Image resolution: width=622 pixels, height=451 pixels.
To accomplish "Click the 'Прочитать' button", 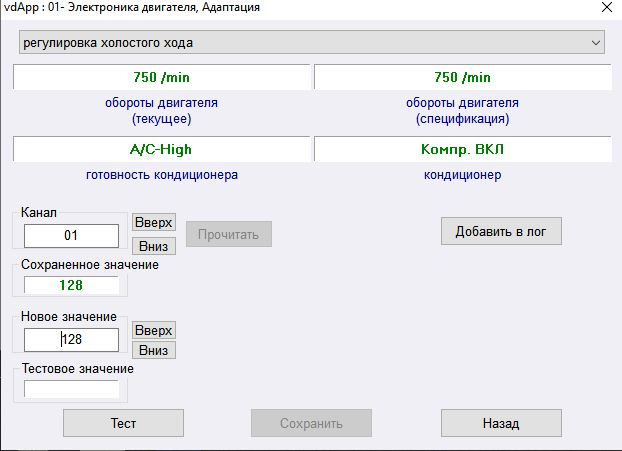I will 228,234.
